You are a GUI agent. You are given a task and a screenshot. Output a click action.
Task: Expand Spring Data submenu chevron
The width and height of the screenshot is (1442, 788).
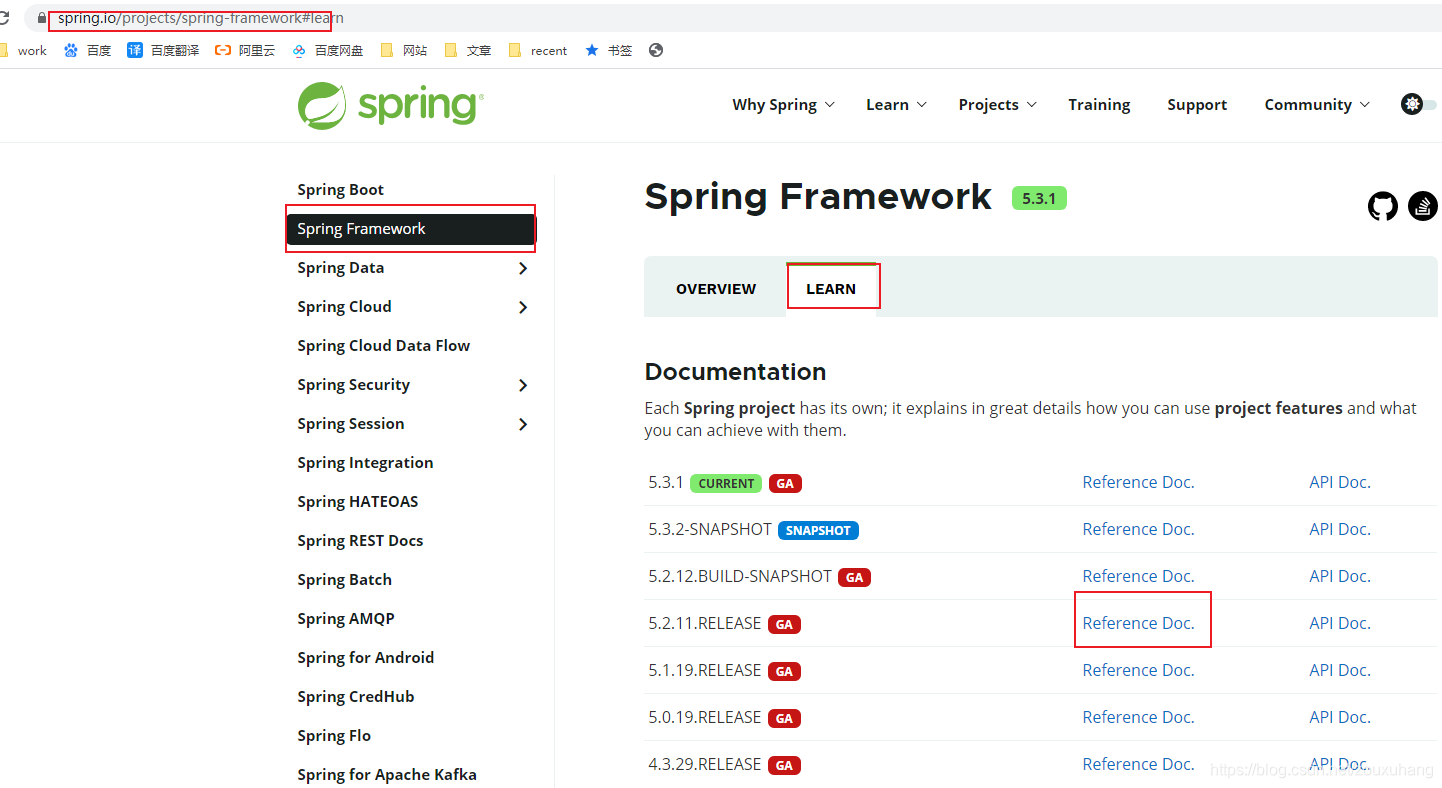(523, 268)
